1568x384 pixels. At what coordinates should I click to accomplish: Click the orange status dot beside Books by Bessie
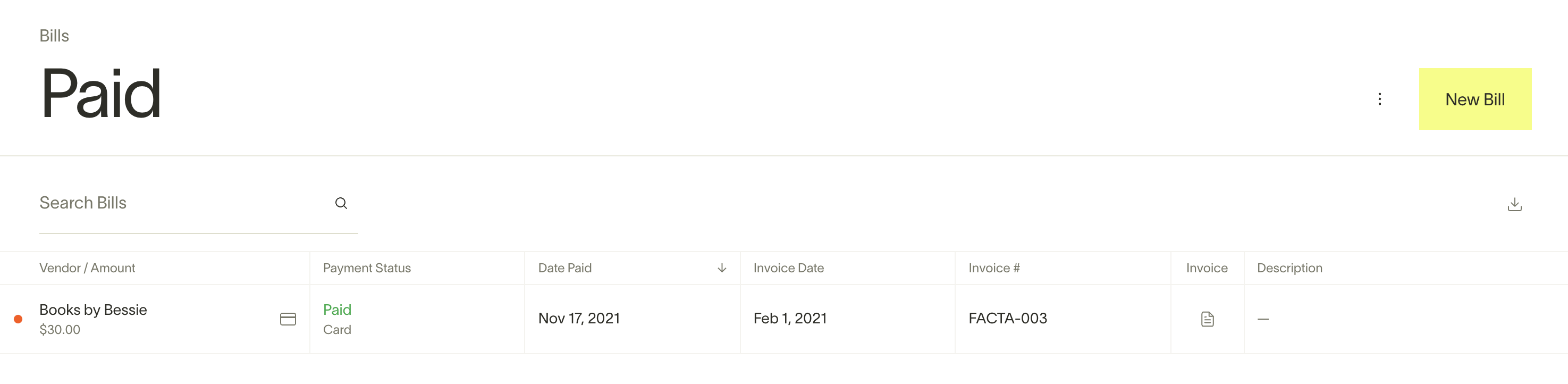tap(18, 319)
